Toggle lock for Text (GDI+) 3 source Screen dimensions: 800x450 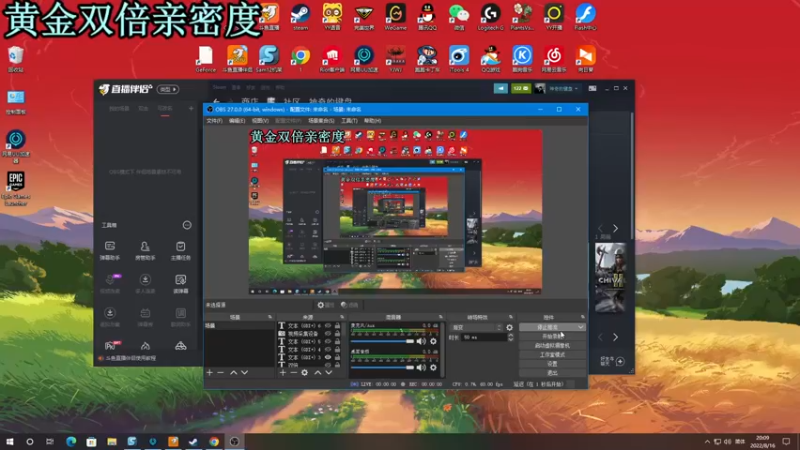pos(337,358)
